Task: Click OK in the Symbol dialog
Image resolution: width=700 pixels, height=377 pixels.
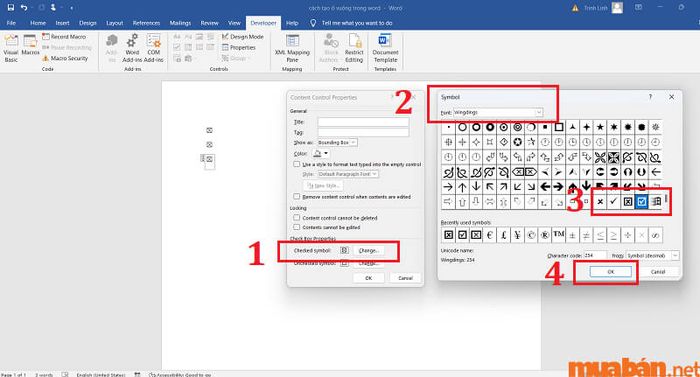Action: tap(611, 272)
